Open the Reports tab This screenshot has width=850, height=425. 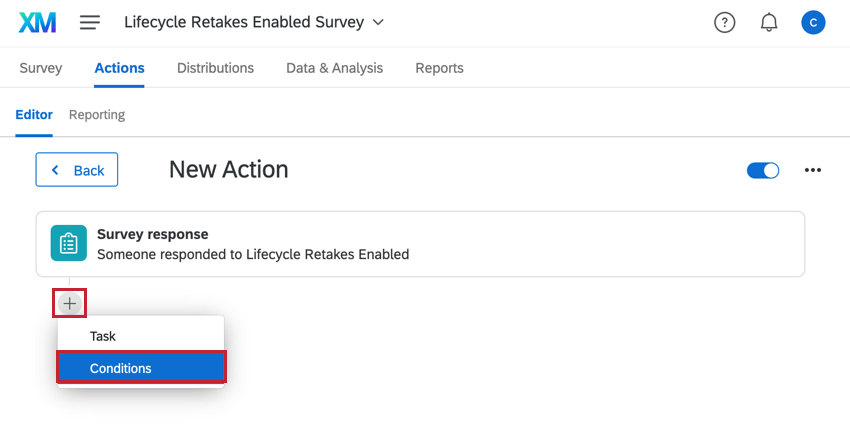439,68
